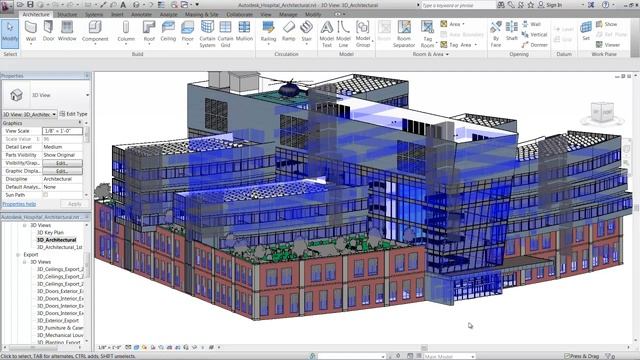Collapse the 3D Views node under Export
The image size is (640, 360).
pos(24,262)
